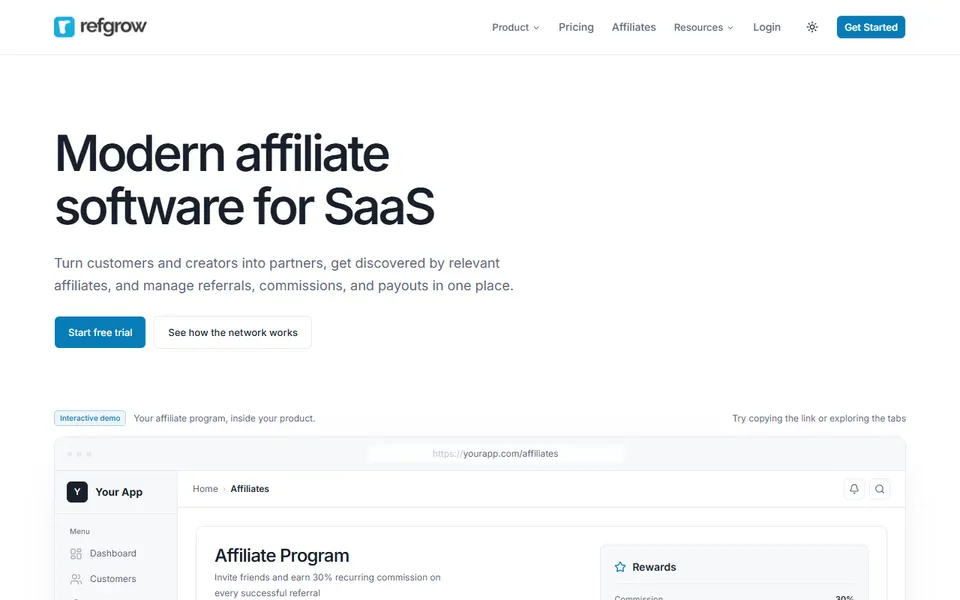Expand the Resources dropdown menu
Image resolution: width=960 pixels, height=600 pixels.
[x=703, y=27]
